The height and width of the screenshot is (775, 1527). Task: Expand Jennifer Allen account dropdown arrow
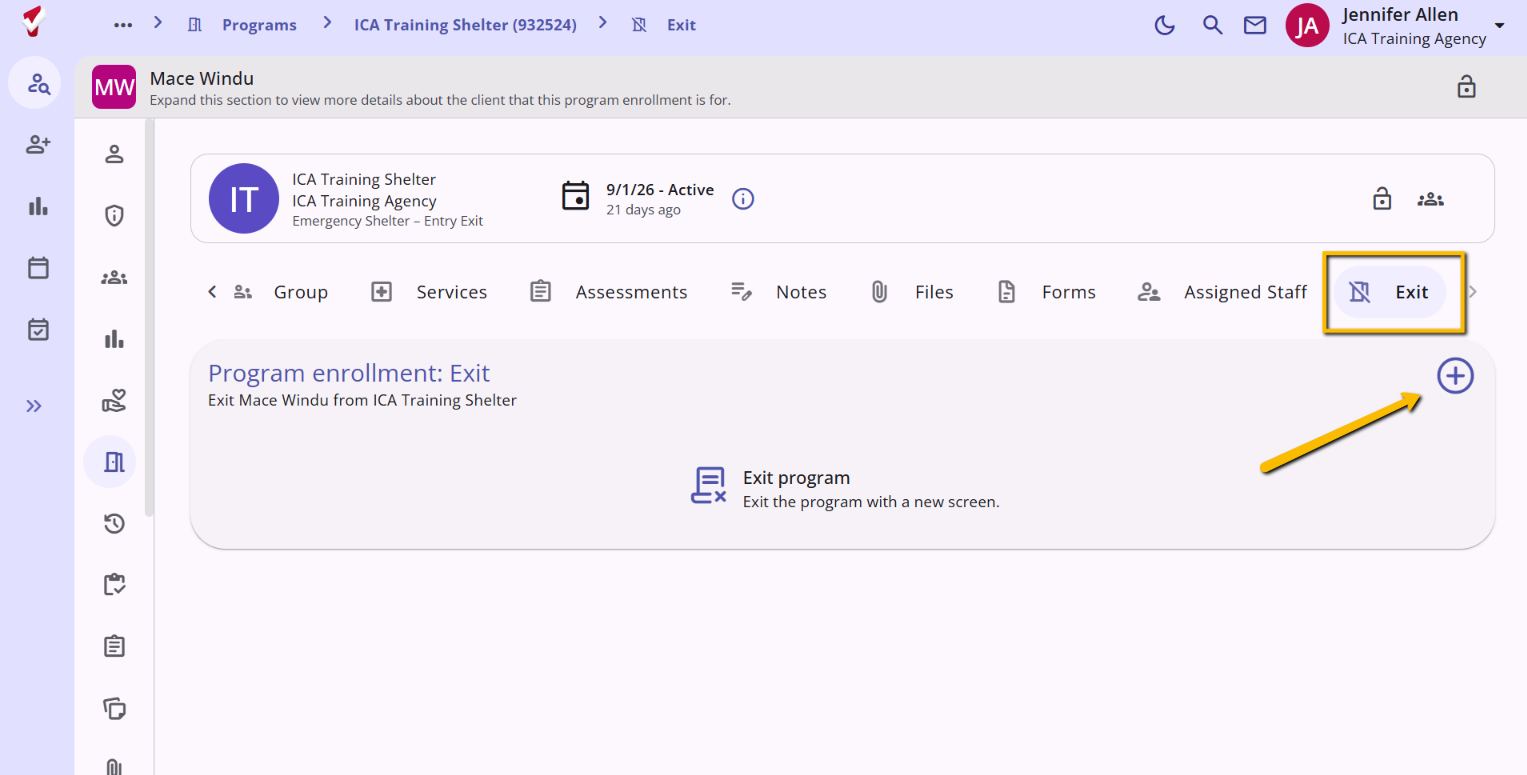point(1499,25)
